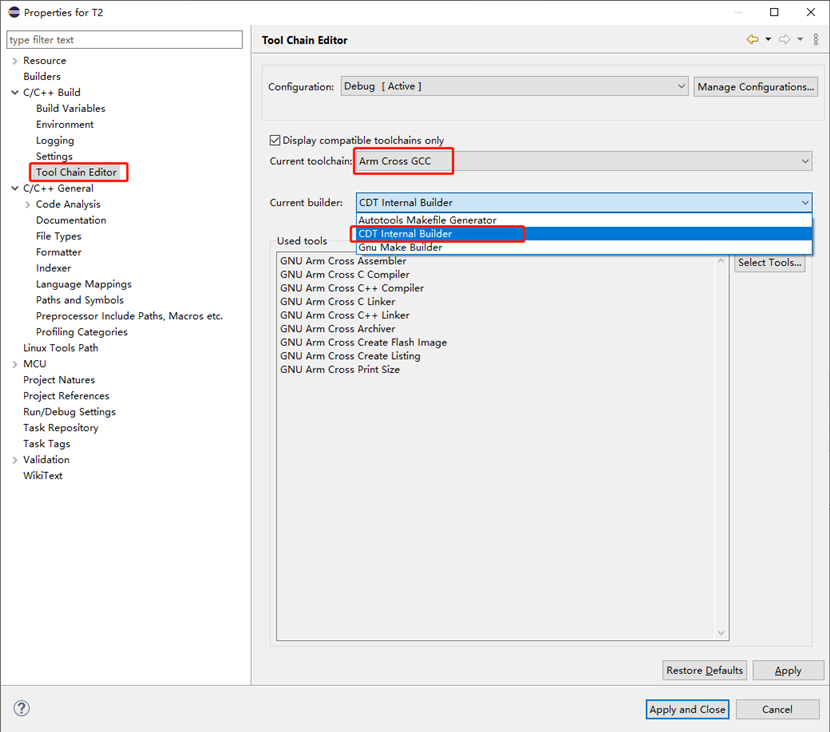The height and width of the screenshot is (732, 830).
Task: Click the forward navigation arrow icon
Action: click(x=785, y=39)
